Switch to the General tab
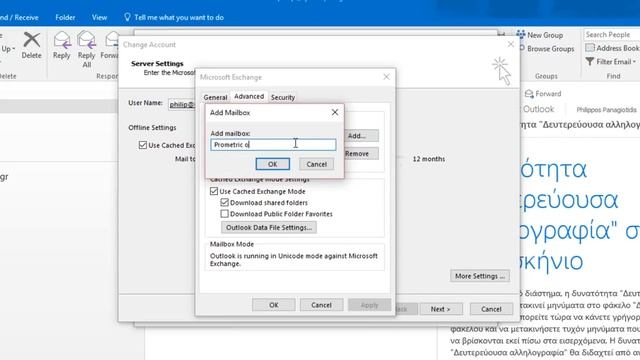The height and width of the screenshot is (360, 640). coord(215,97)
